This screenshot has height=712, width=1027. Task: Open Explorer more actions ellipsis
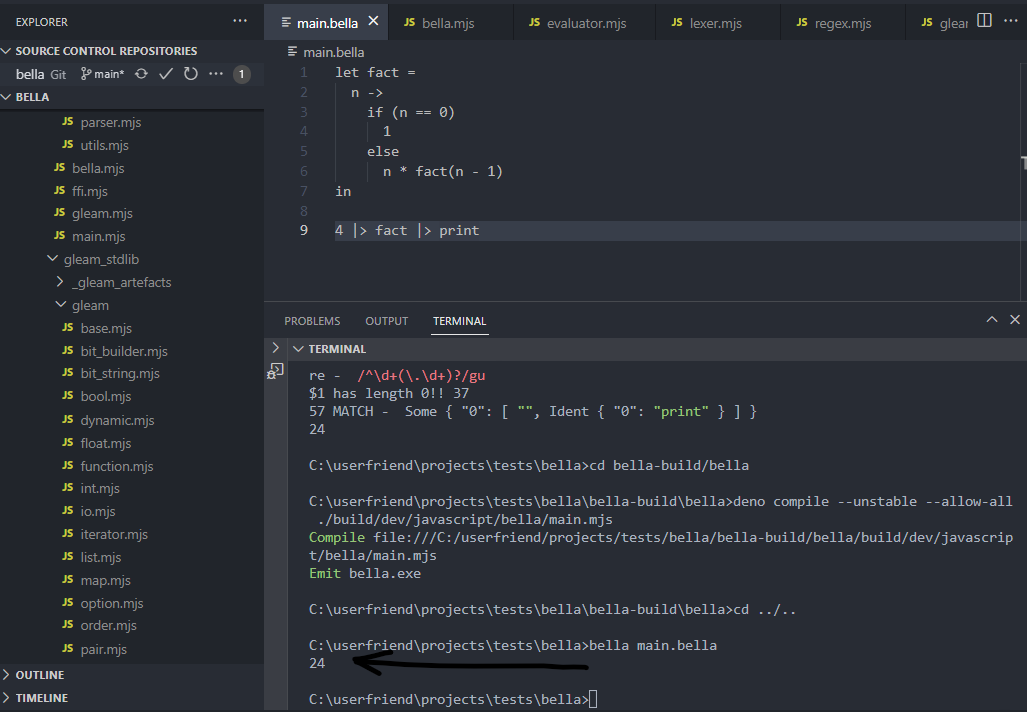240,21
